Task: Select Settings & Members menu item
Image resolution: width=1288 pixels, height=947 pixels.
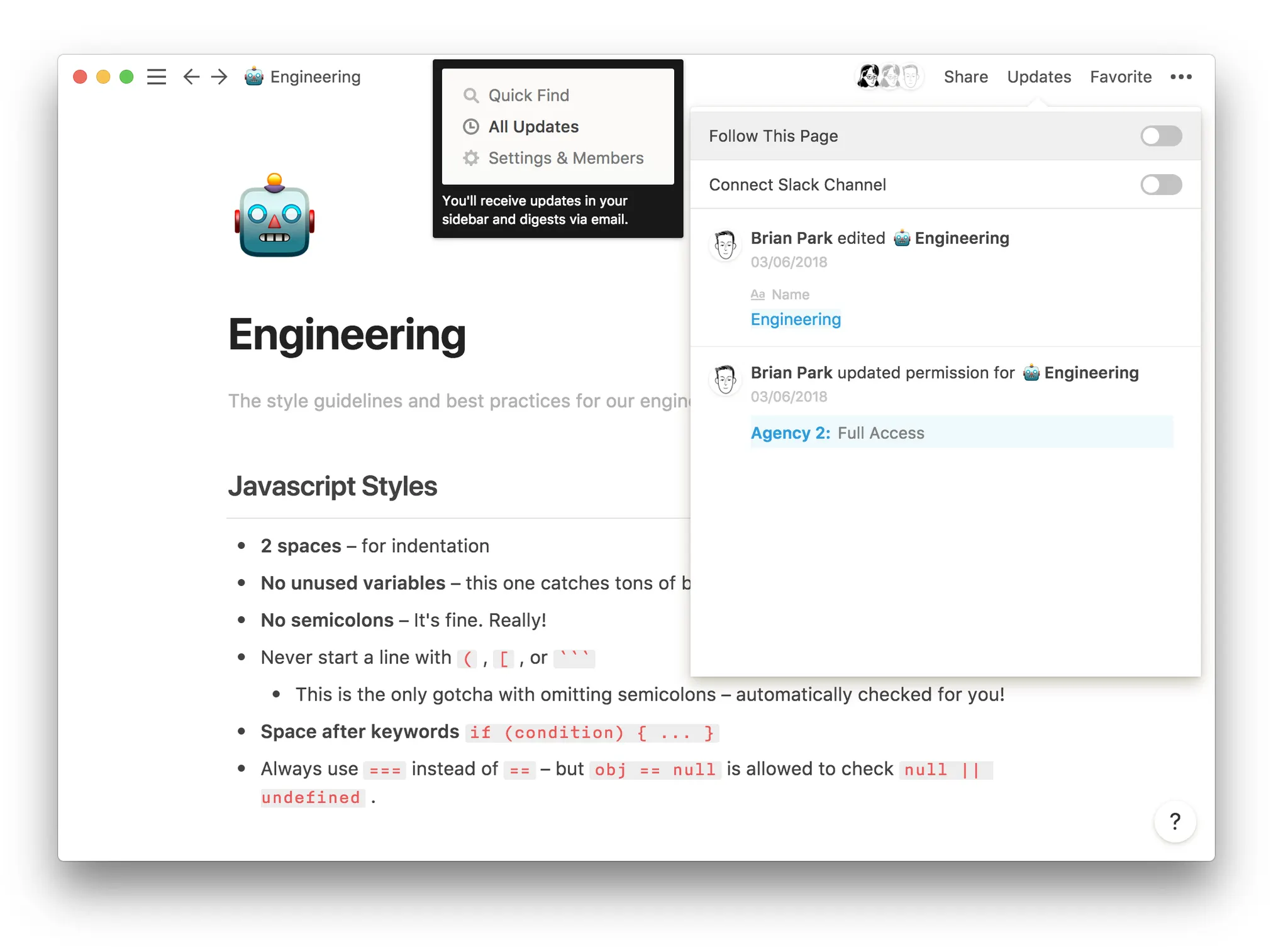Action: pyautogui.click(x=565, y=158)
